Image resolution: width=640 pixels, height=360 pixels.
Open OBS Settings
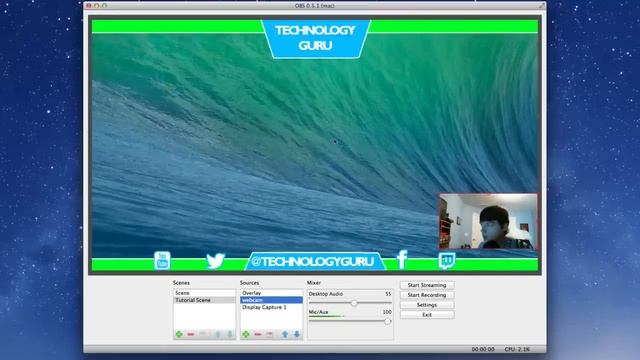tap(427, 305)
